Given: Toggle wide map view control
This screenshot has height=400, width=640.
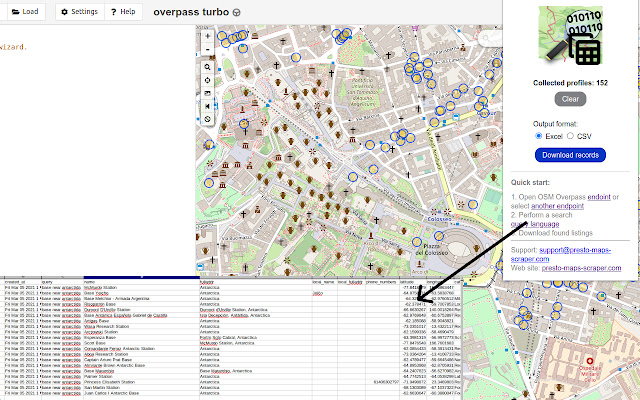Looking at the screenshot, I should (207, 106).
